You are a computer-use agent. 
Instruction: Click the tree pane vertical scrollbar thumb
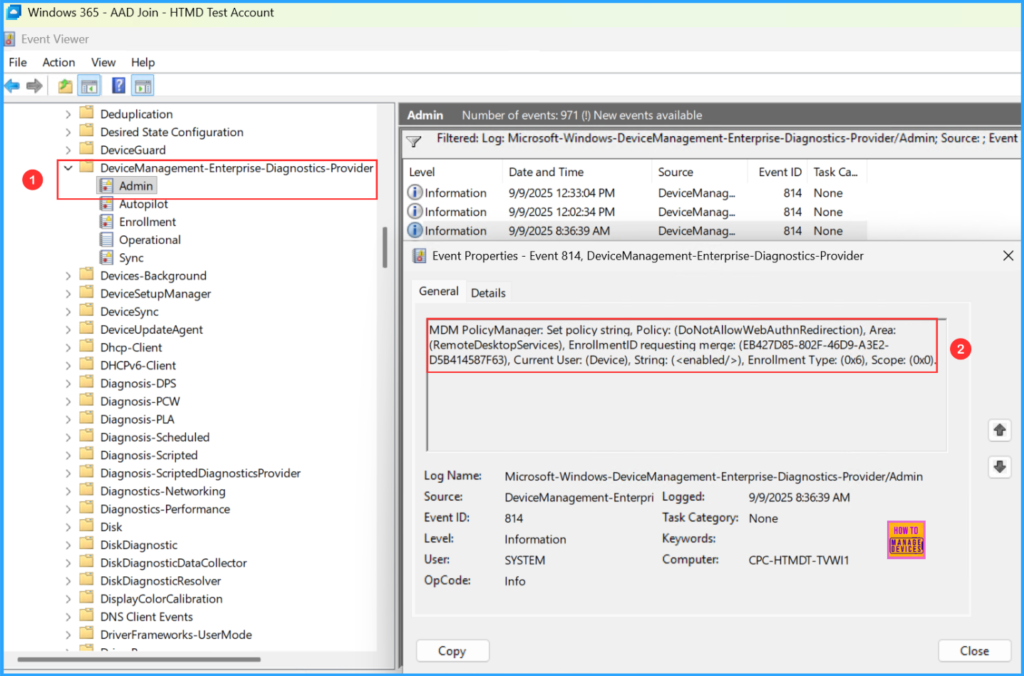pos(385,248)
